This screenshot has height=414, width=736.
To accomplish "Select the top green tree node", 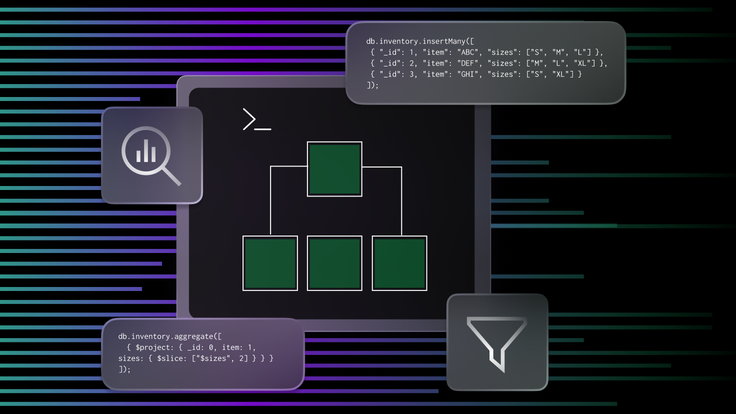I will pyautogui.click(x=335, y=169).
